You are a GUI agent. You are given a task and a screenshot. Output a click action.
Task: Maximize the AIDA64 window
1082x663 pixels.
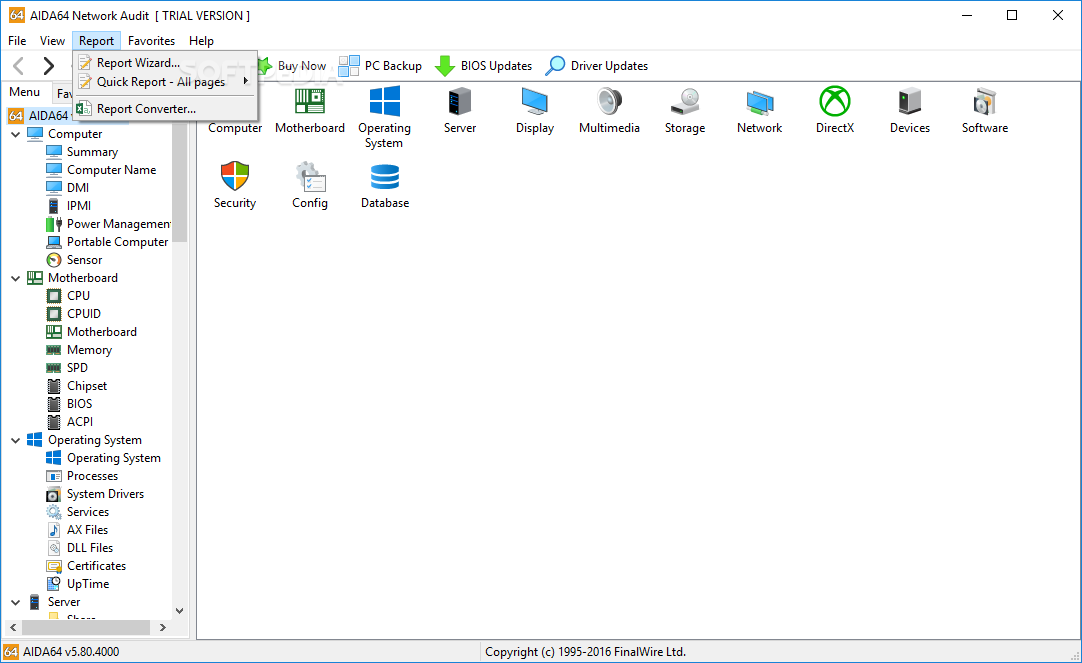coord(1012,15)
